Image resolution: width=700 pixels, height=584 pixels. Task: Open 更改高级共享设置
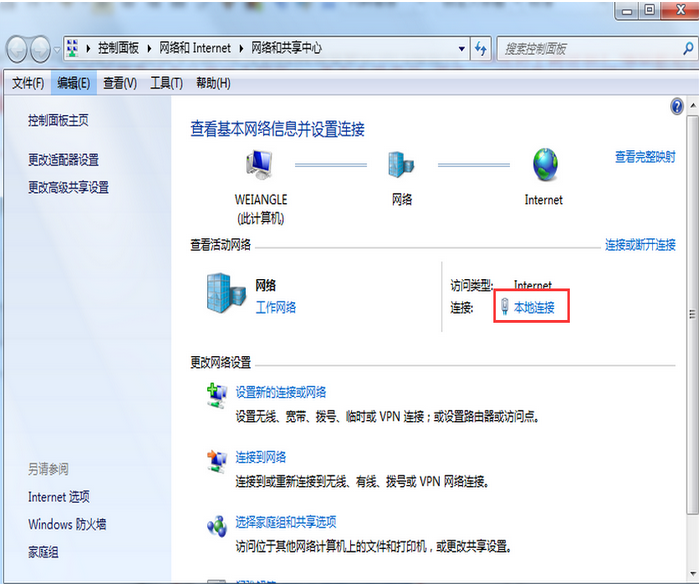pyautogui.click(x=68, y=187)
